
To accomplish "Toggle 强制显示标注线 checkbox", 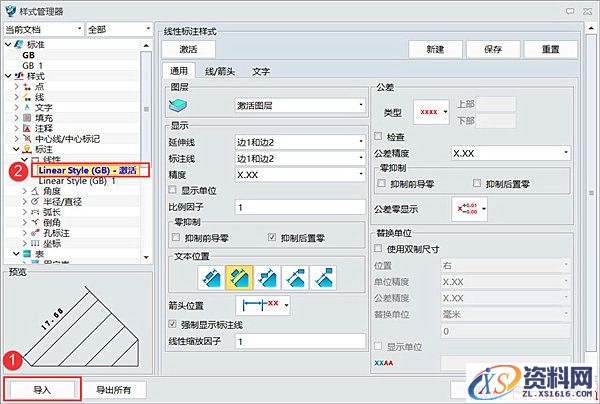I will coord(173,324).
